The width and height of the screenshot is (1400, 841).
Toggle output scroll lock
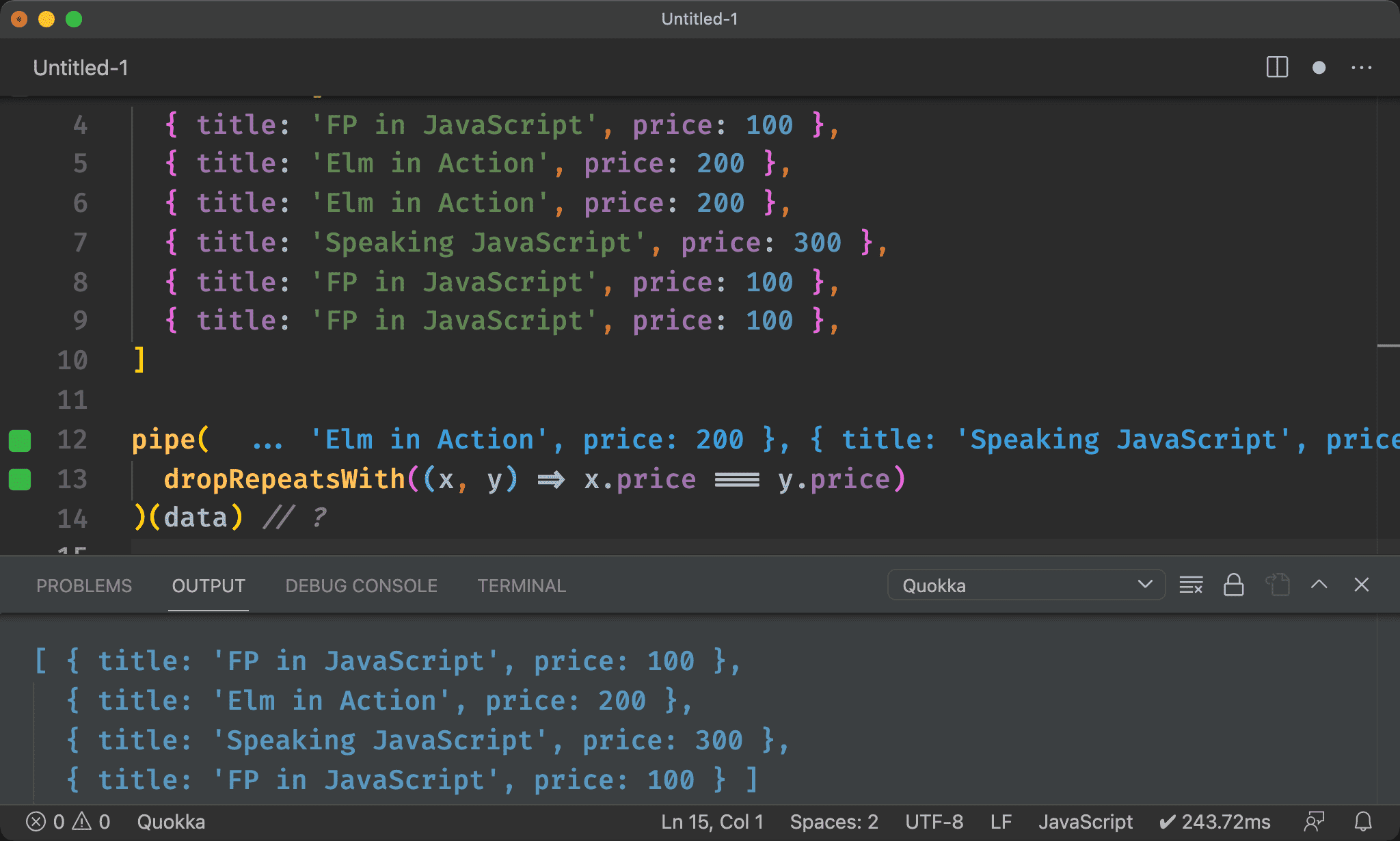click(x=1233, y=585)
